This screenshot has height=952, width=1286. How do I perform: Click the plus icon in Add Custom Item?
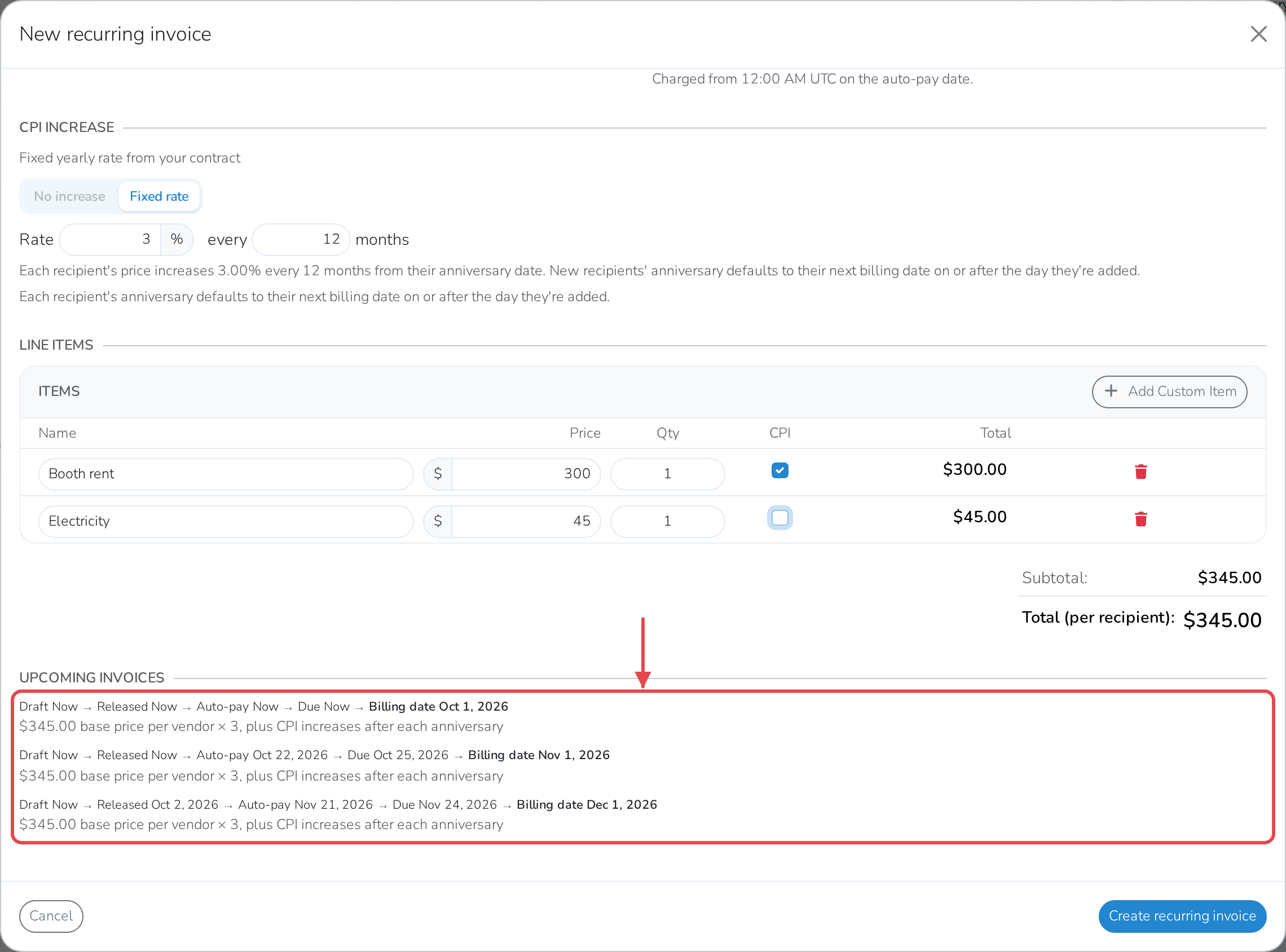click(1111, 391)
